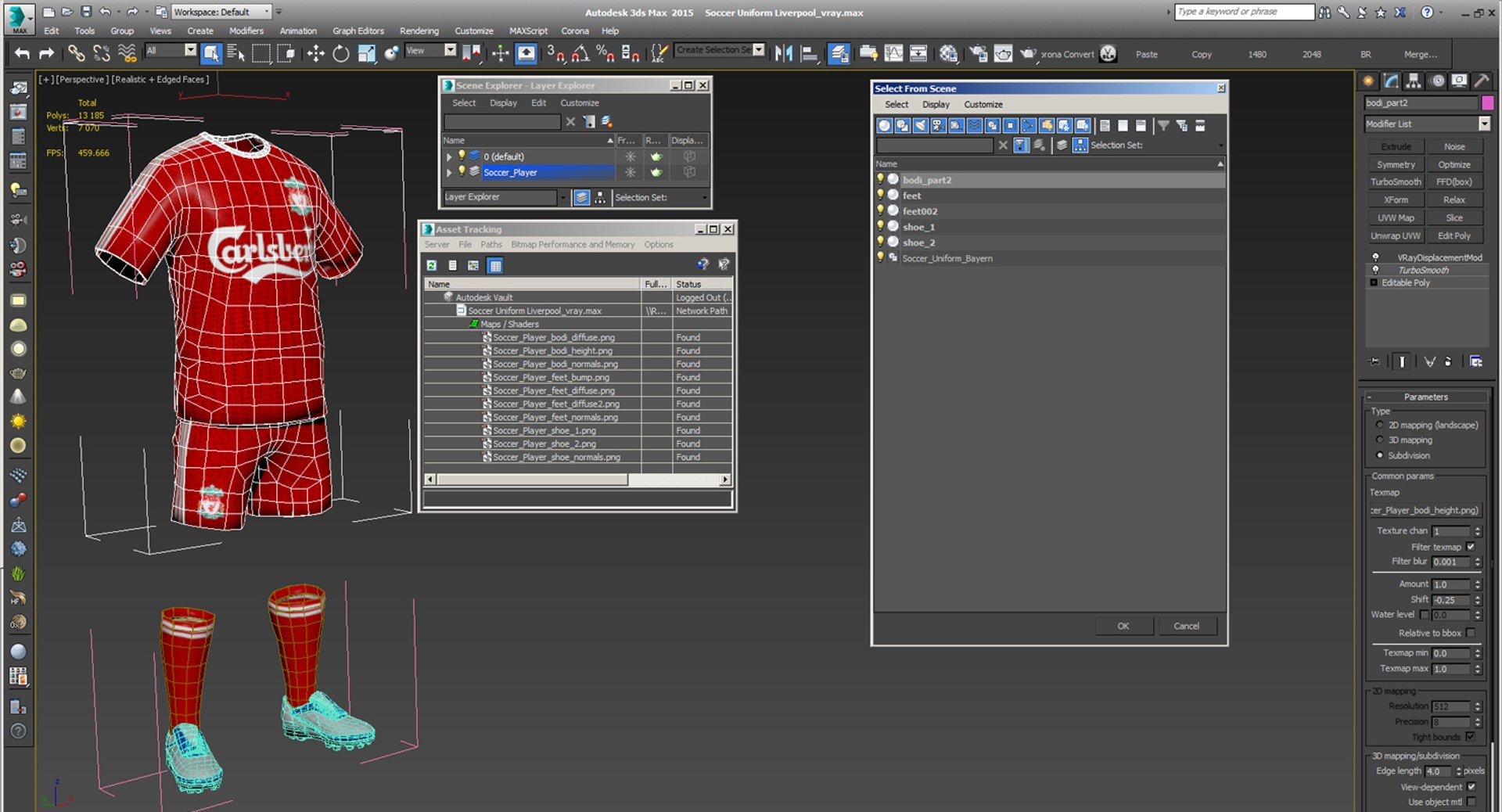Activate the Select Object tool
1502x812 pixels.
click(210, 53)
